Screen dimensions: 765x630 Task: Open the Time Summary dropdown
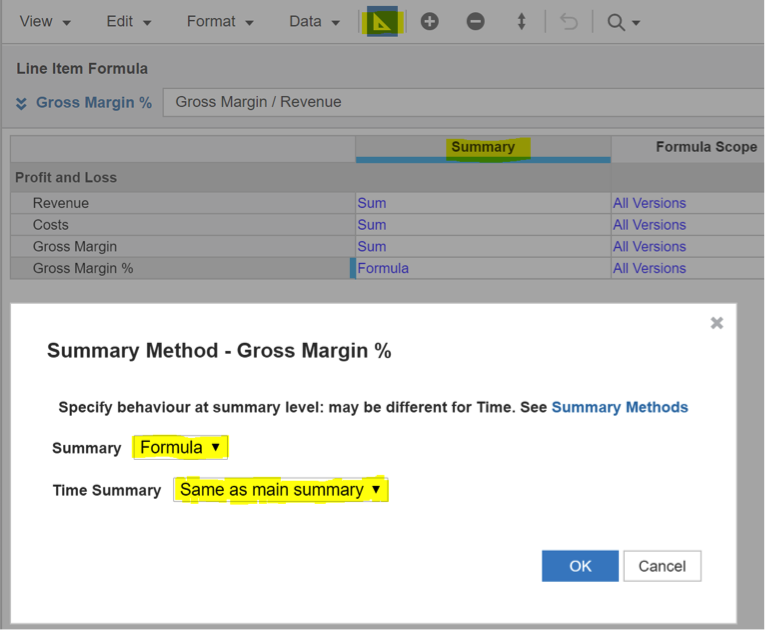point(281,489)
